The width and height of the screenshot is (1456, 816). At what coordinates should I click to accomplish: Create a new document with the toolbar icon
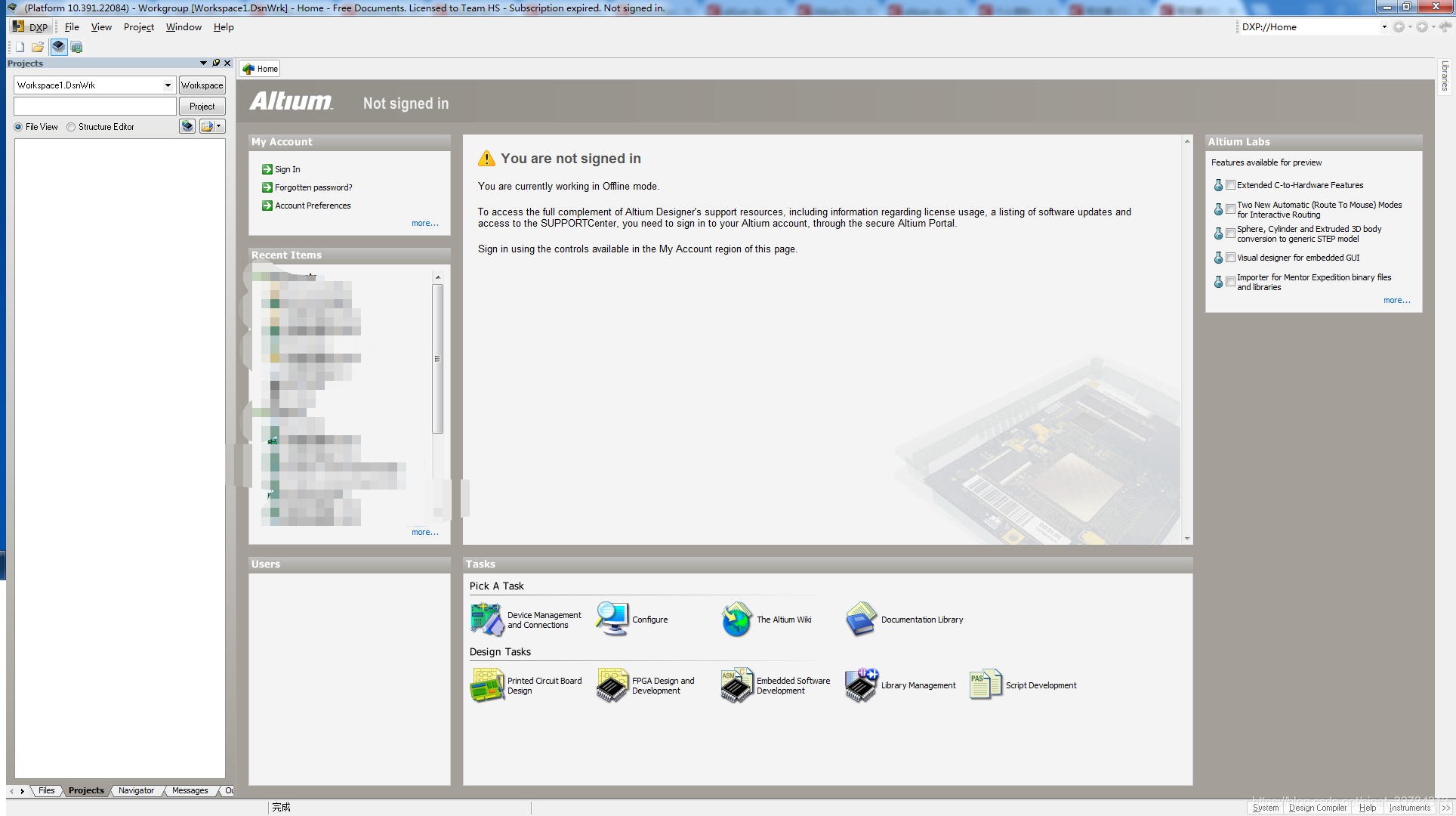pos(19,46)
